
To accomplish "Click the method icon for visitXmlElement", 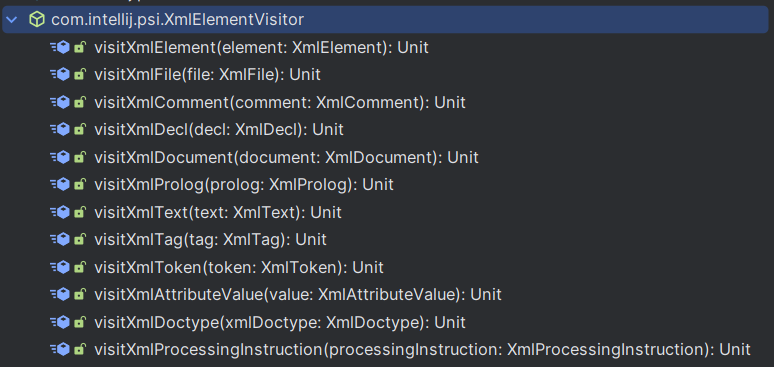I will click(x=60, y=47).
